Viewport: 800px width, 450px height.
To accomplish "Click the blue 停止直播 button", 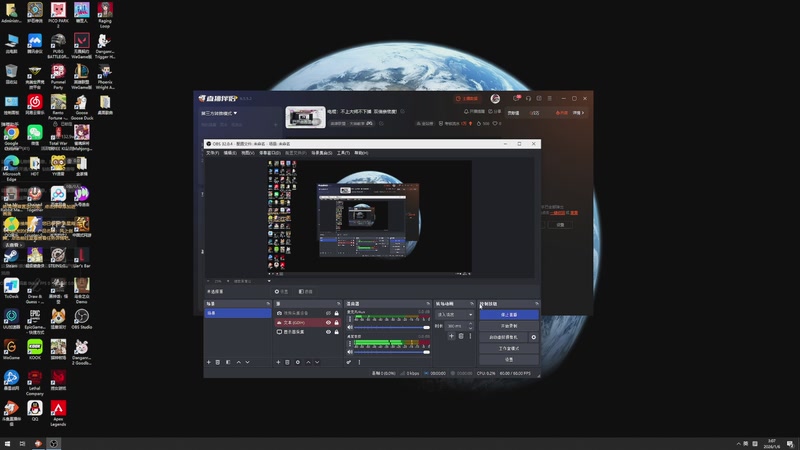I will (509, 315).
